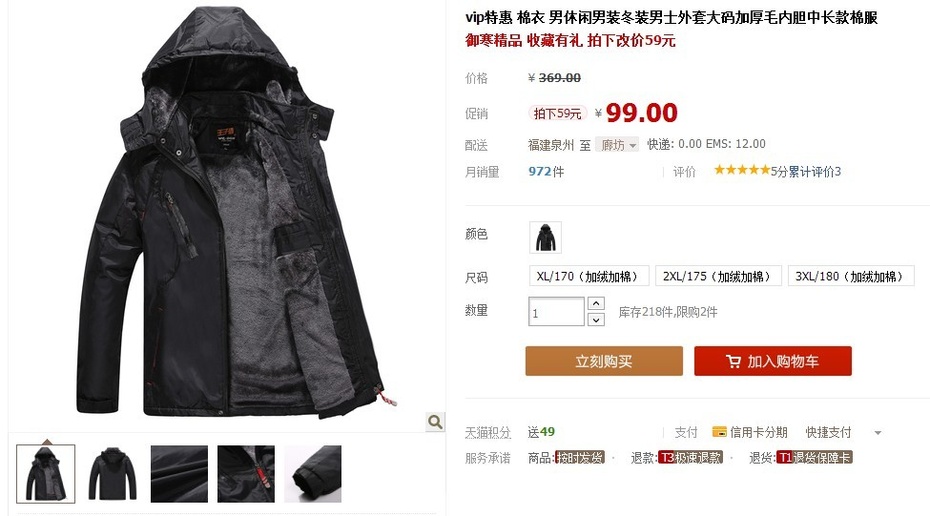Click the T1 return guarantee card badge
This screenshot has height=516, width=930.
814,457
